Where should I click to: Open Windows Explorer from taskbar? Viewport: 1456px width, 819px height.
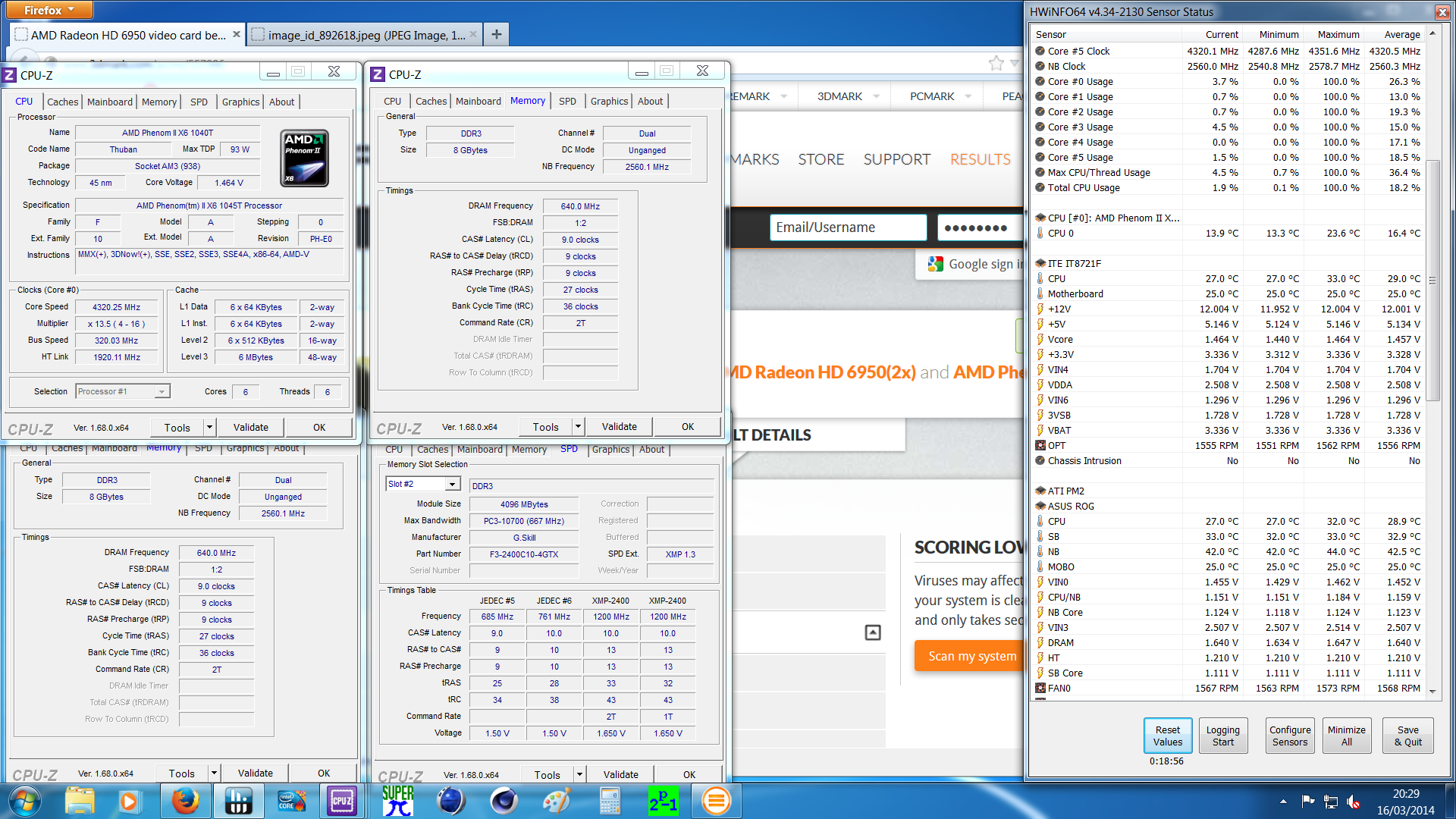coord(79,800)
